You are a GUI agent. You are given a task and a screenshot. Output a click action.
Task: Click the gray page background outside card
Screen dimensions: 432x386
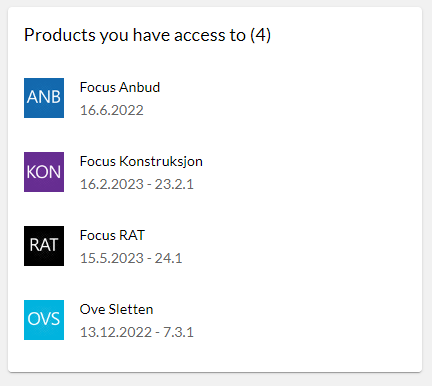click(216, 380)
